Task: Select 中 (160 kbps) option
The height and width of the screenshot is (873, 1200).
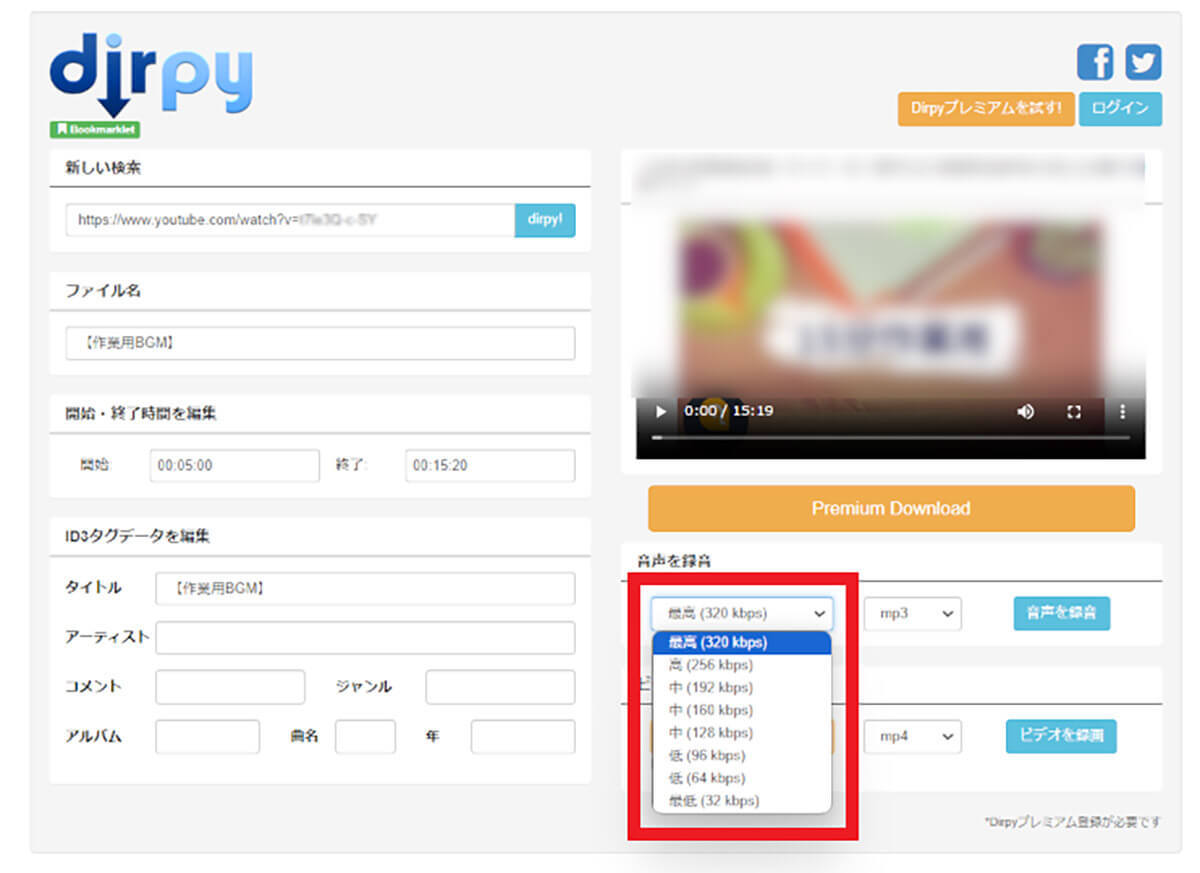Action: coord(742,710)
